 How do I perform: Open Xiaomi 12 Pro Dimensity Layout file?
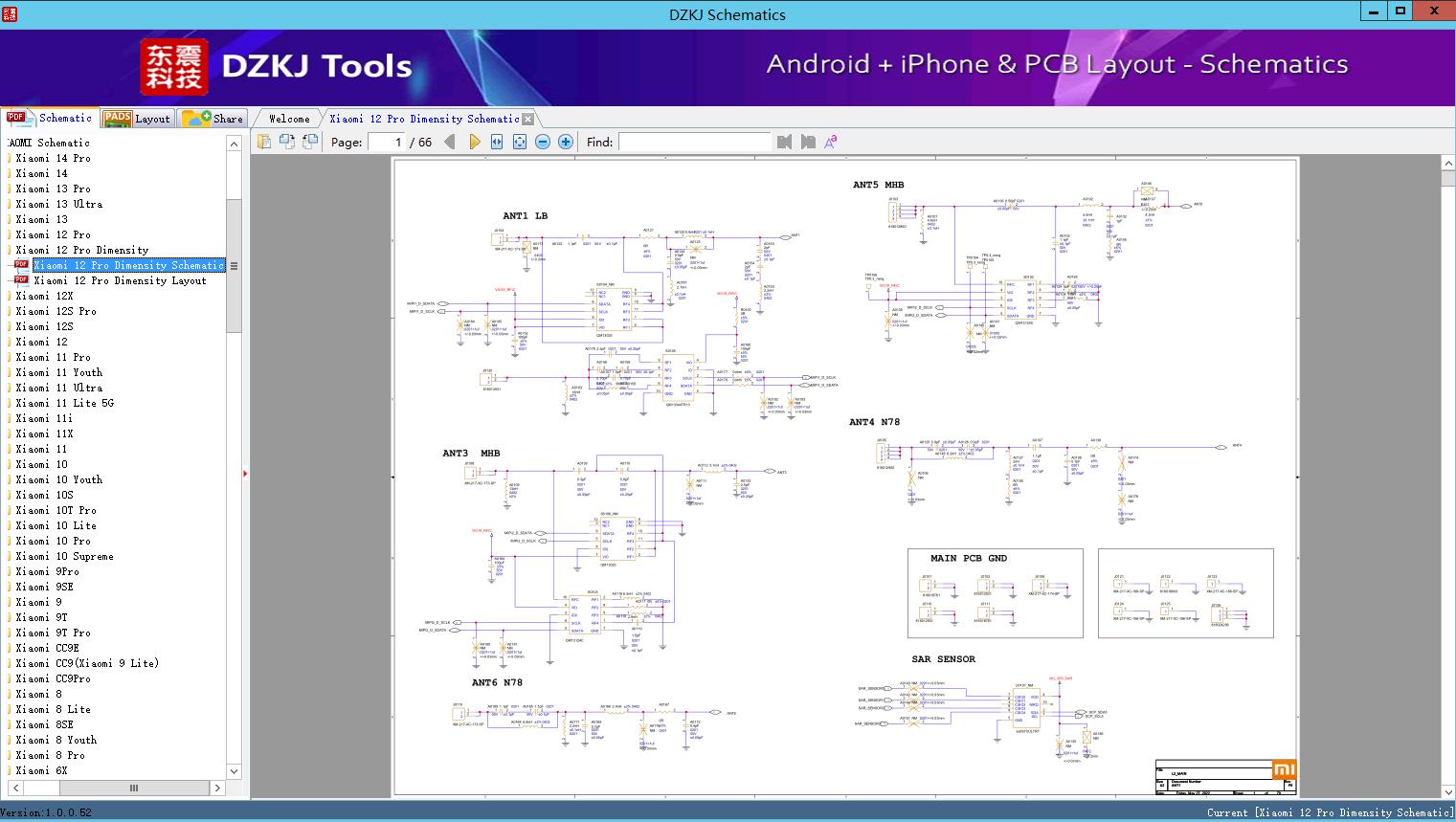(120, 280)
